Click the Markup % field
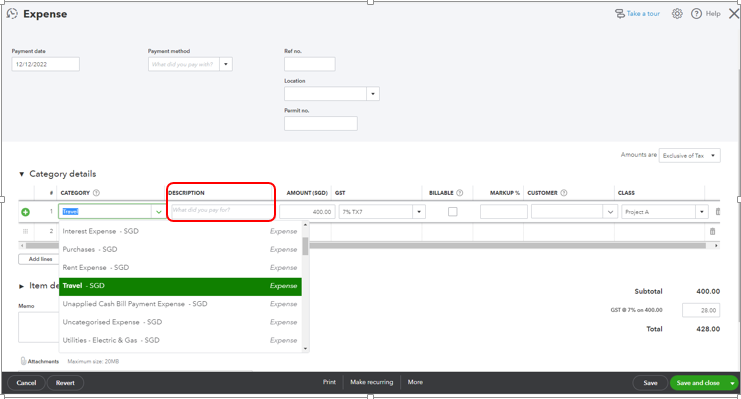The image size is (741, 399). click(503, 212)
